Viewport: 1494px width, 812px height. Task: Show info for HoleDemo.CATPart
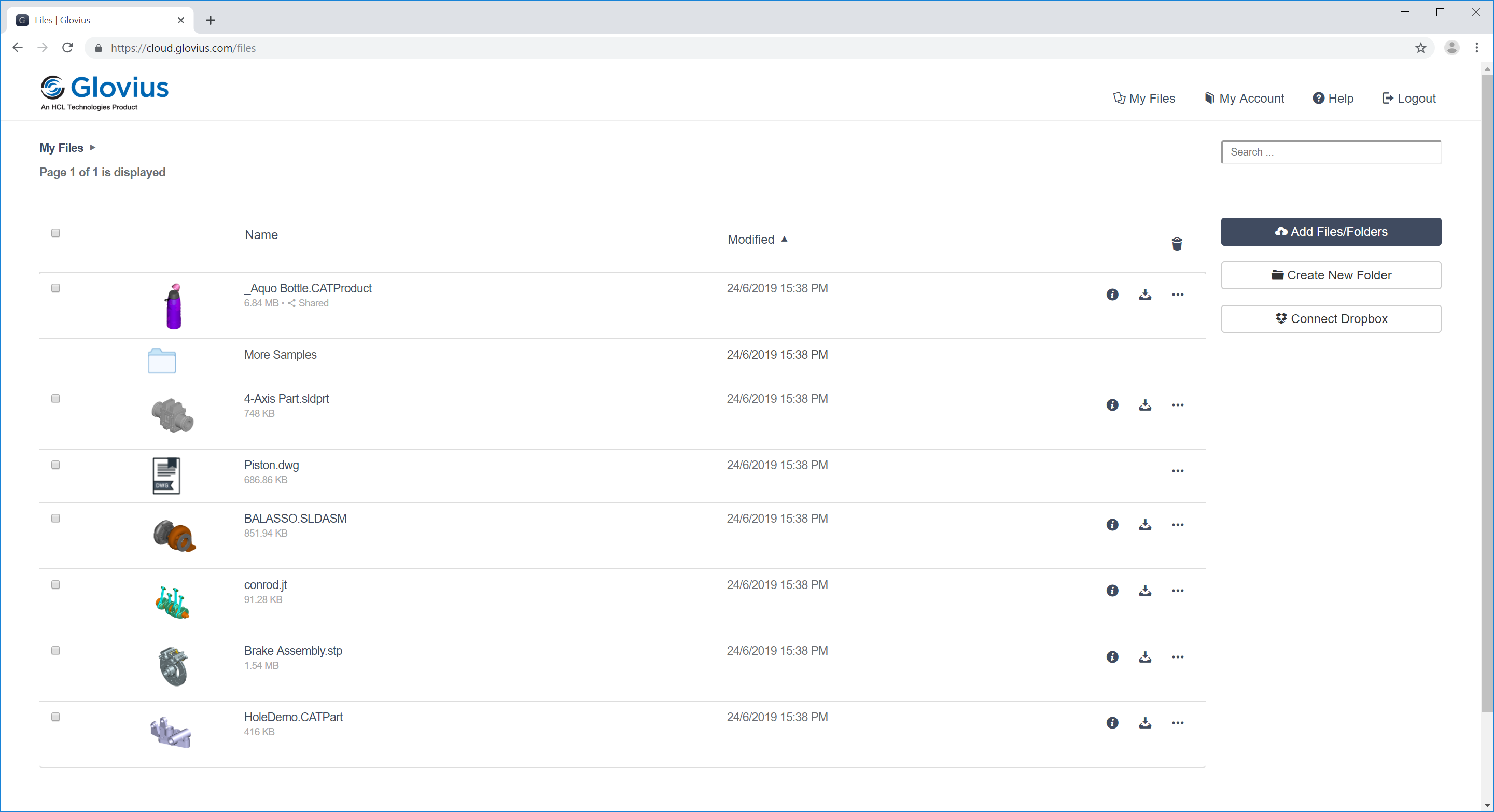[x=1112, y=723]
